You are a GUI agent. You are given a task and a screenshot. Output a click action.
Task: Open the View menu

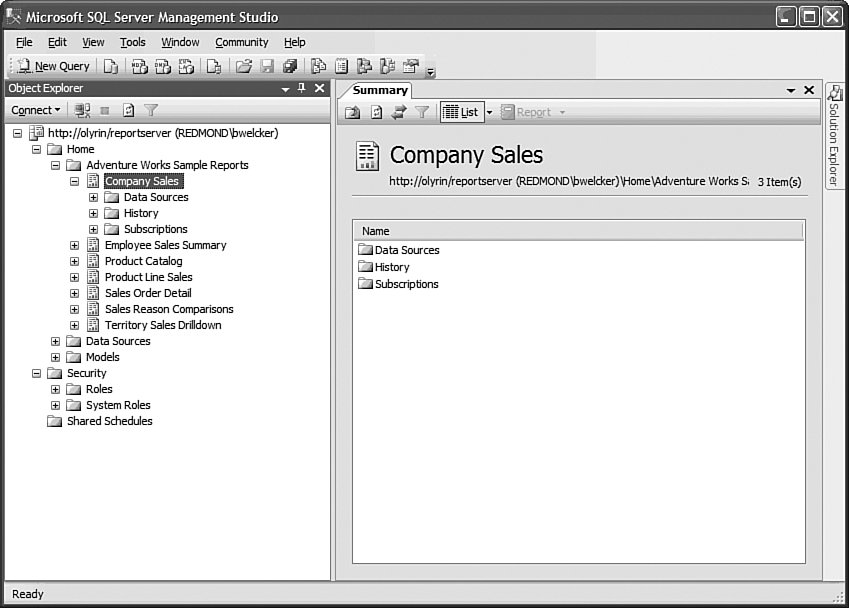pos(93,42)
